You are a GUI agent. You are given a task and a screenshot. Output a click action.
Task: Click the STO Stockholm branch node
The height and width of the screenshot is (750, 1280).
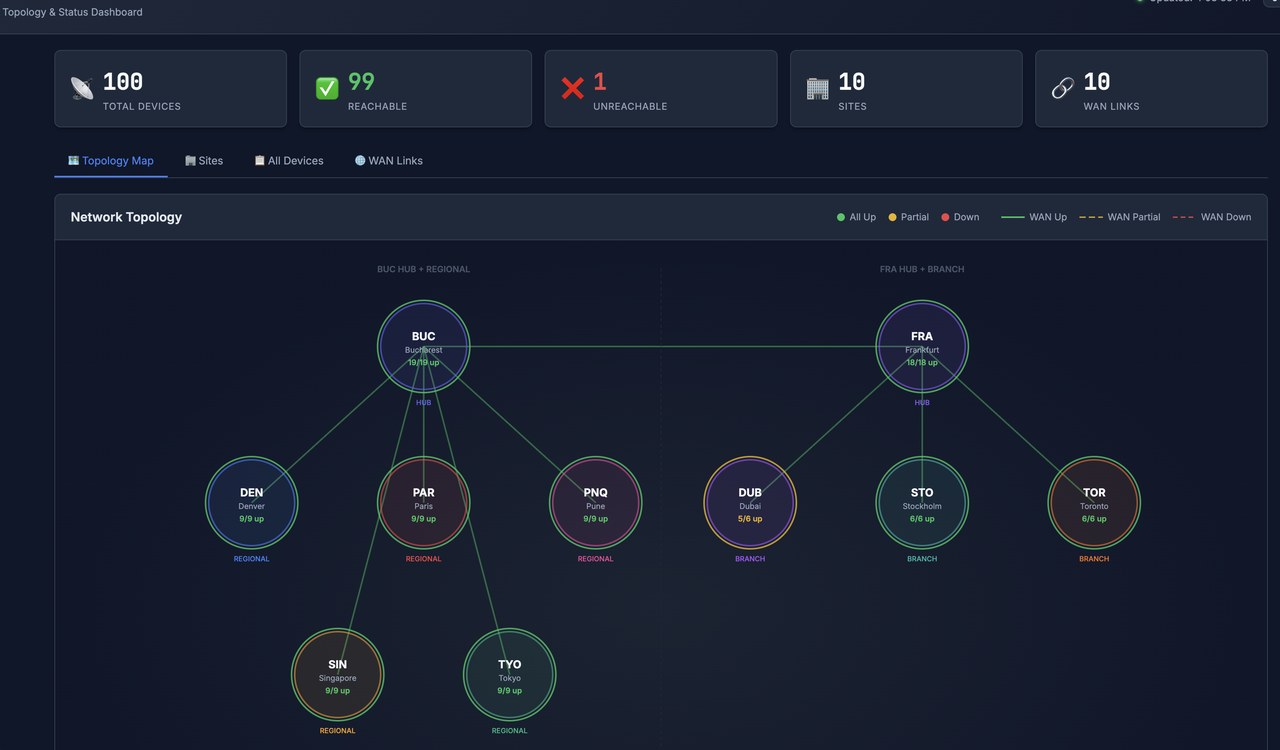tap(922, 503)
